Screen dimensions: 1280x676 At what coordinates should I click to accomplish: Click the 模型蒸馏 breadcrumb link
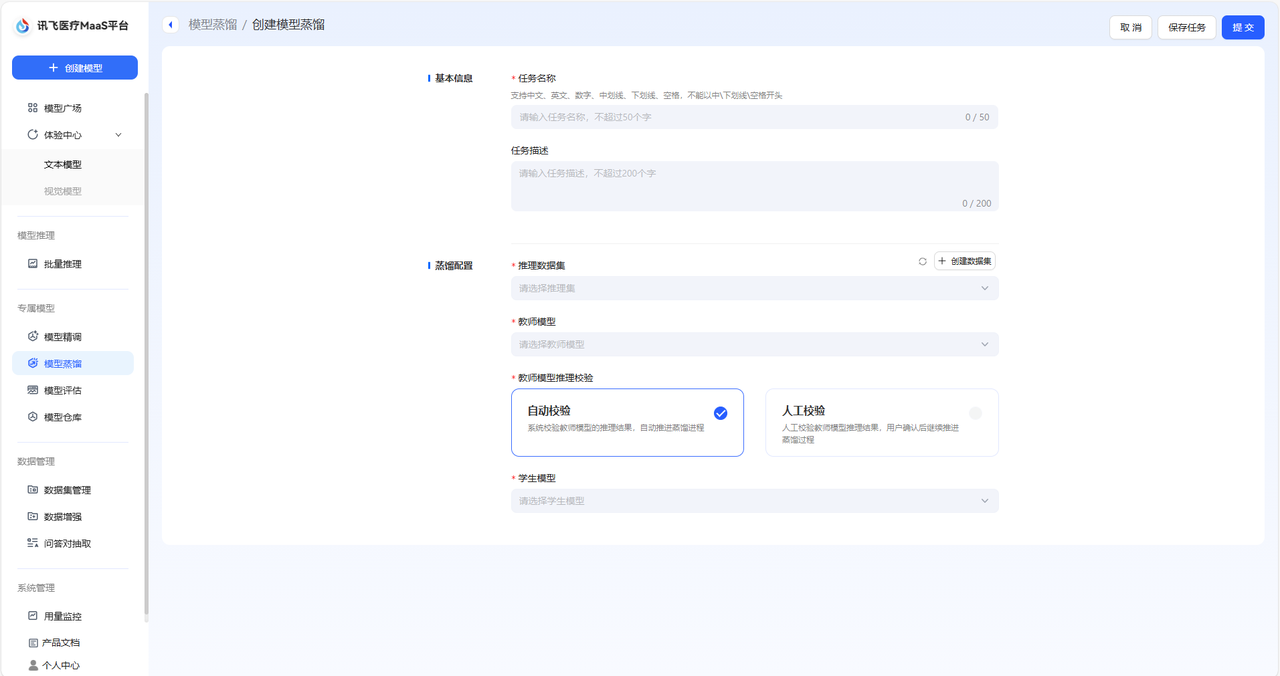click(213, 25)
